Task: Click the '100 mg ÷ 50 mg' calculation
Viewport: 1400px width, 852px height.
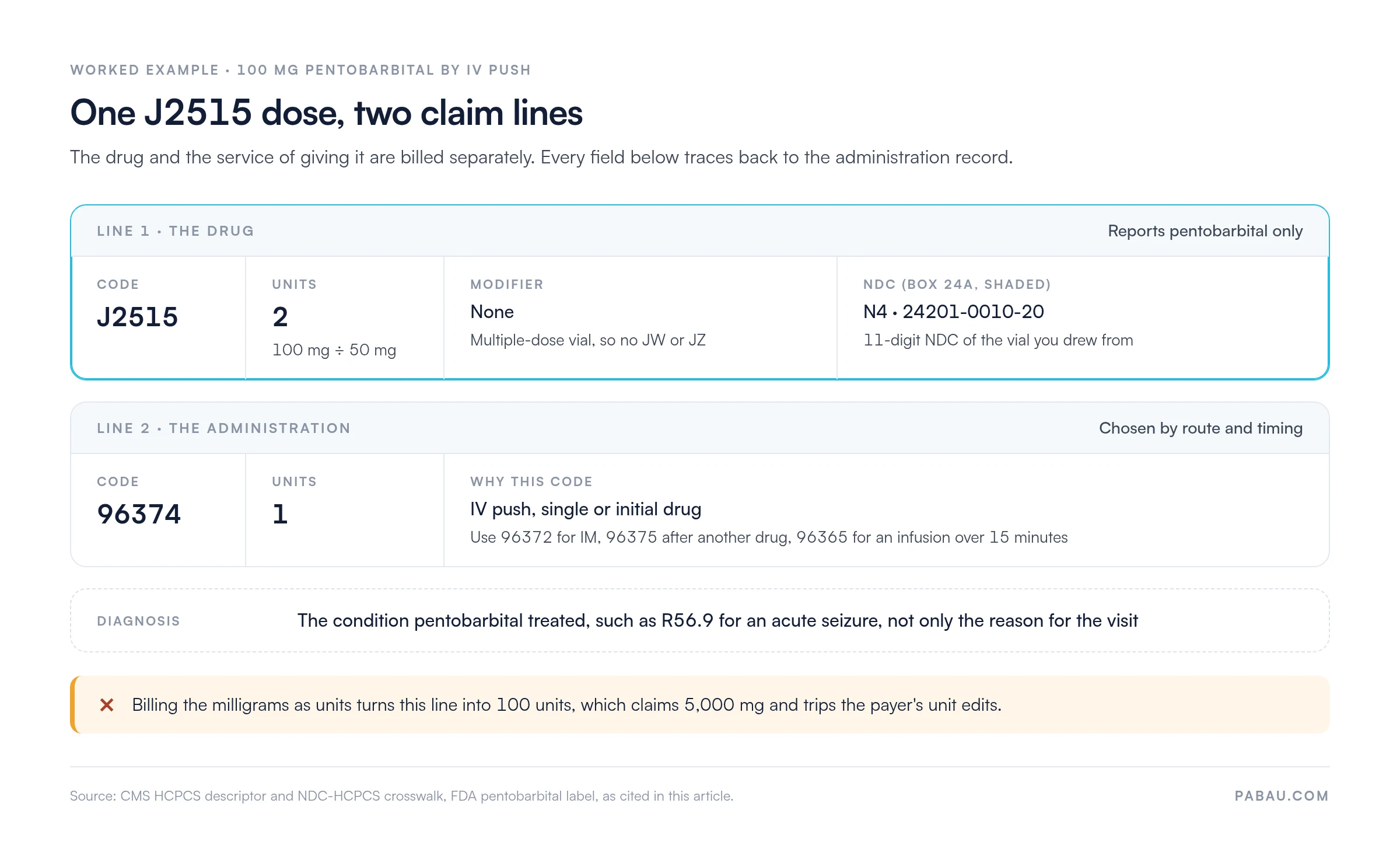Action: point(334,350)
